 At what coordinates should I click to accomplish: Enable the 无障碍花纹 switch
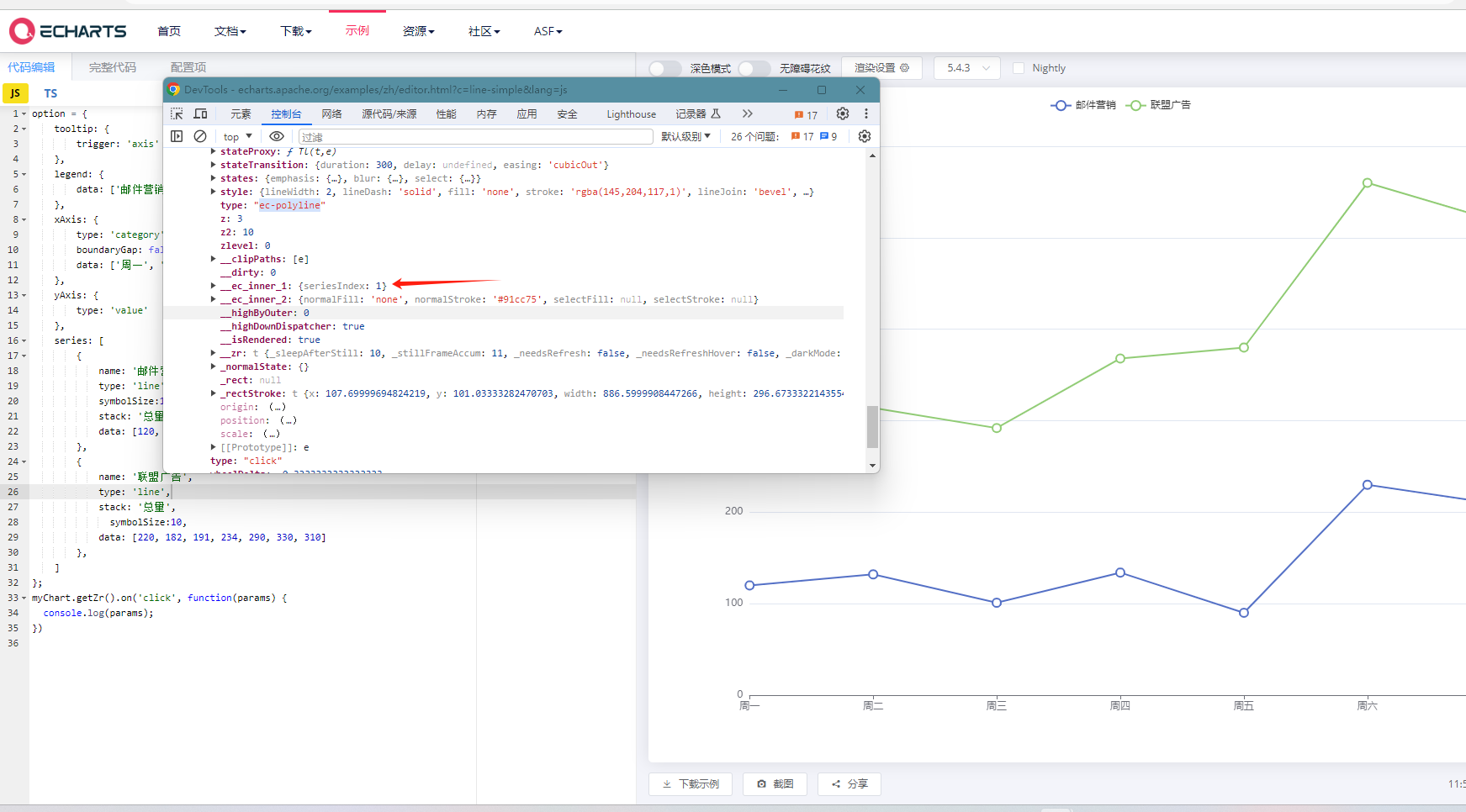(x=754, y=68)
